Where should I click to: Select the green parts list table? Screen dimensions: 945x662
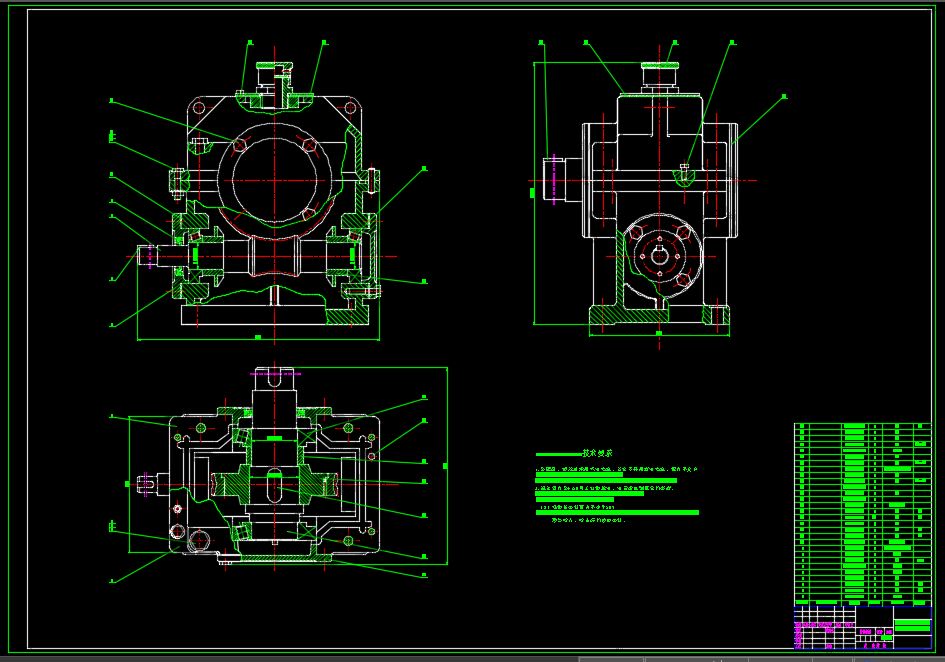[862, 514]
